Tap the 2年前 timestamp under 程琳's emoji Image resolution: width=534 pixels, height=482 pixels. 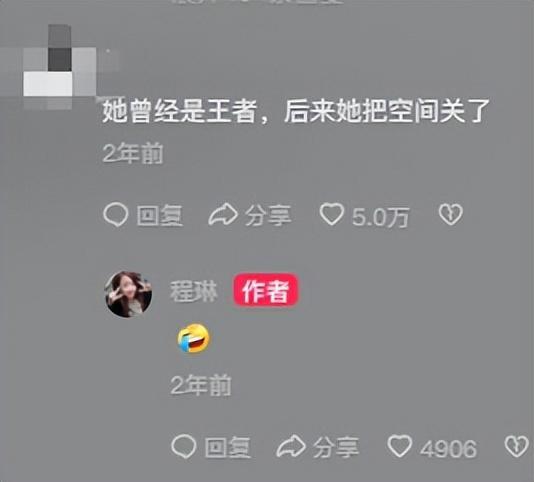point(201,385)
